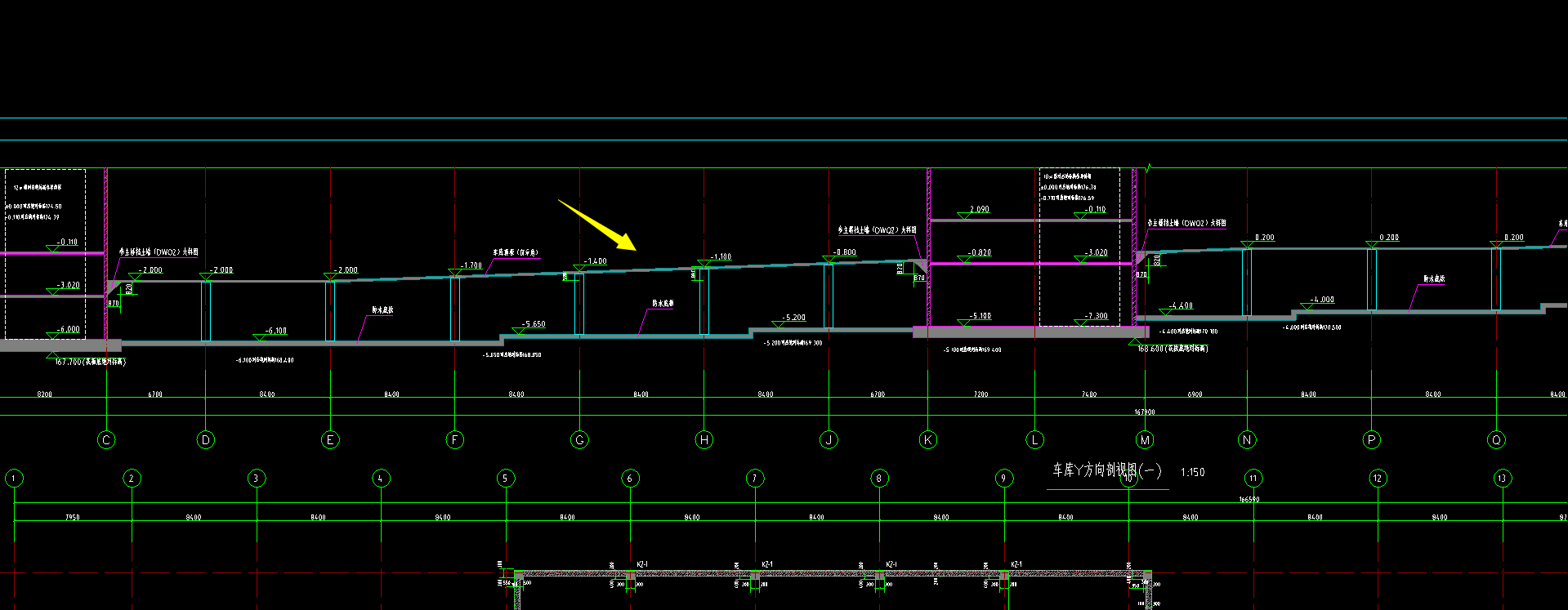Viewport: 1568px width, 610px height.
Task: Pick numbered axis bubble 7
Action: [755, 479]
